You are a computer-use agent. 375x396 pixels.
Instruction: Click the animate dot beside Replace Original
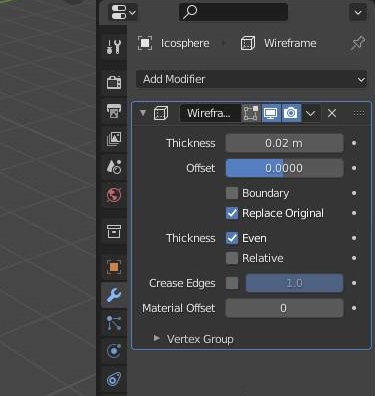point(354,213)
